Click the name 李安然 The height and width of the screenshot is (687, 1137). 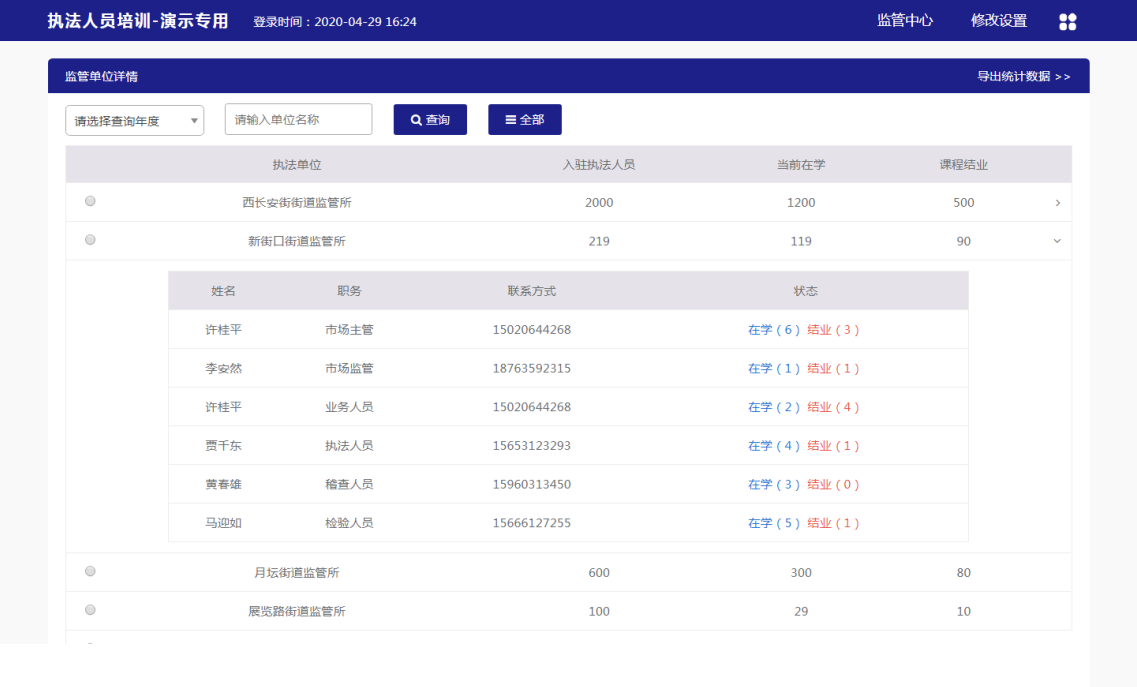(x=223, y=369)
